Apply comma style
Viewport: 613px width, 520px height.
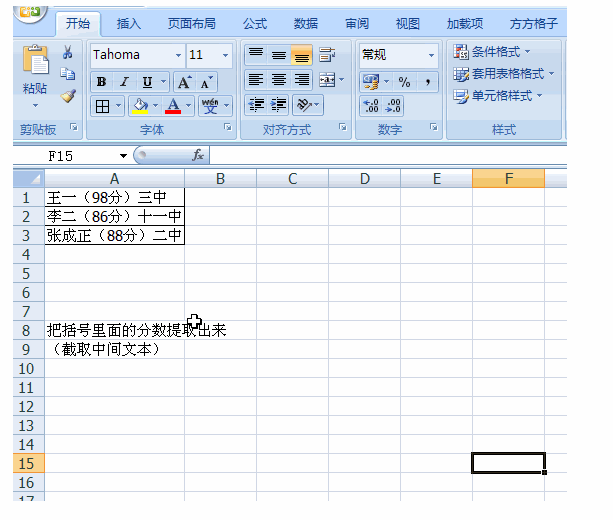pyautogui.click(x=428, y=82)
